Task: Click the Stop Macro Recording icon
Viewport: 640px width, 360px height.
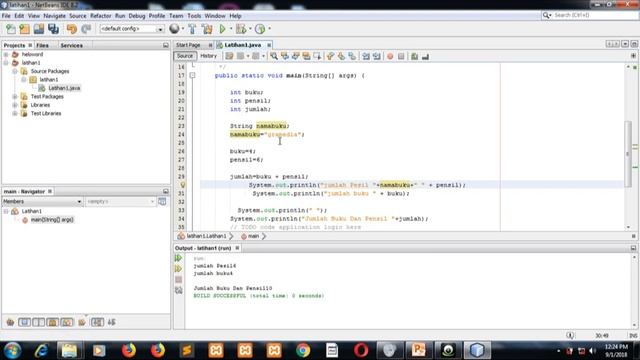Action: tap(401, 56)
